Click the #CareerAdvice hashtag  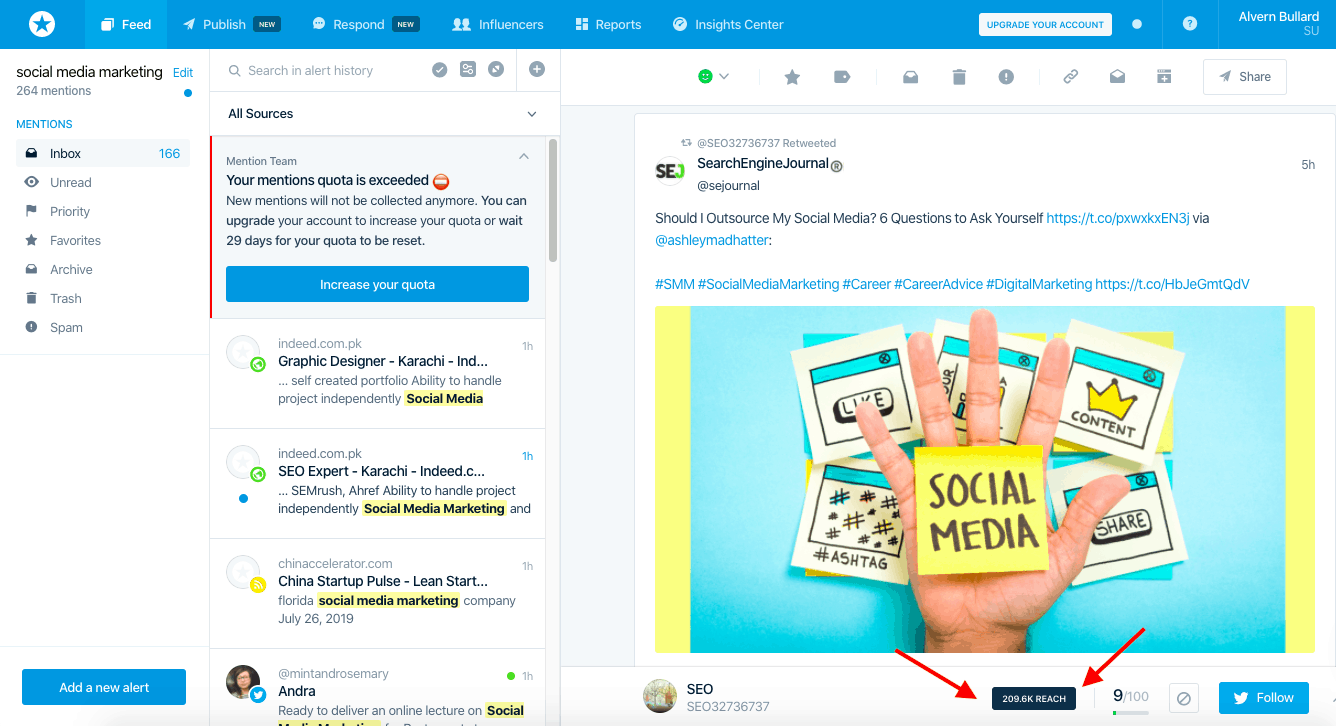pyautogui.click(x=938, y=285)
